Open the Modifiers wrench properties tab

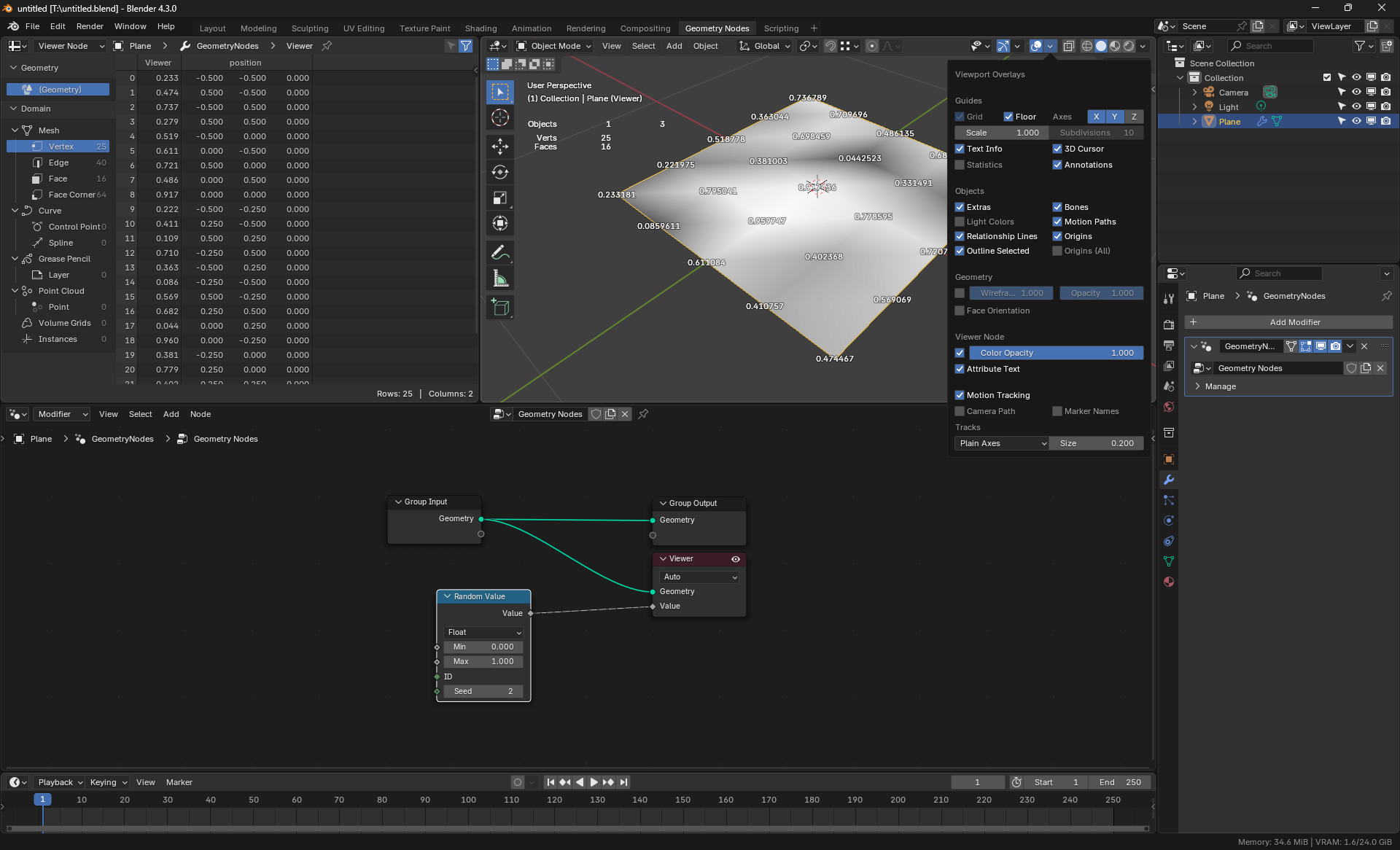tap(1169, 480)
